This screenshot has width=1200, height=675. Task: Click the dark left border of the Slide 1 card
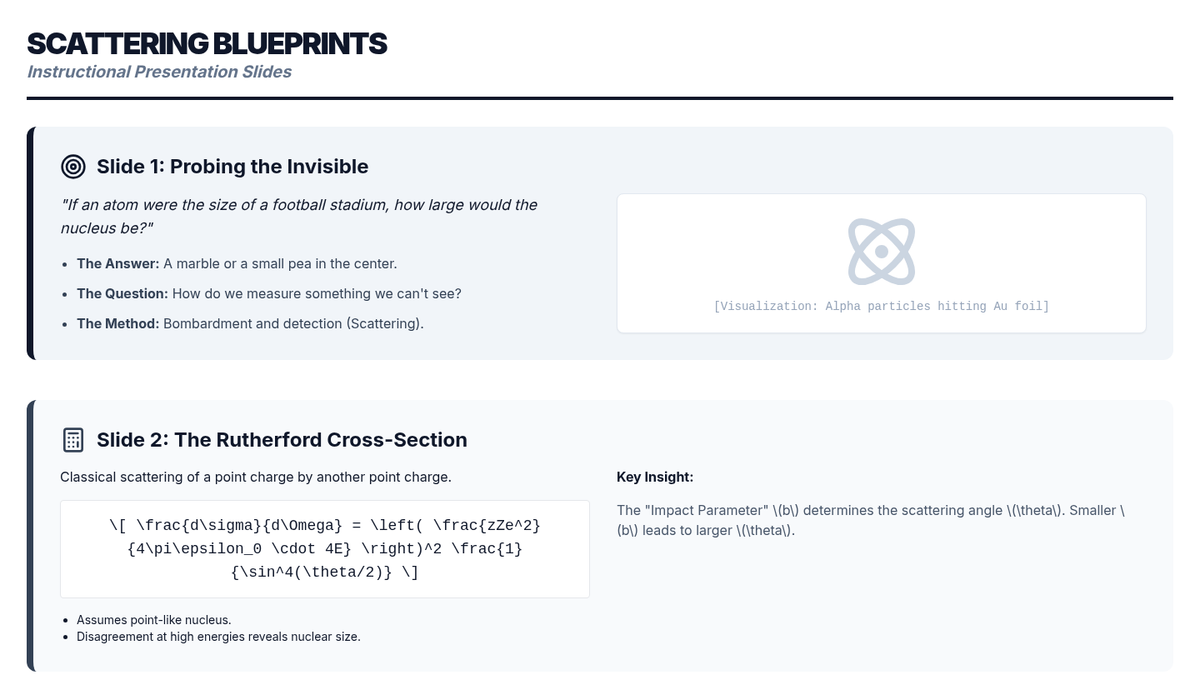click(30, 243)
